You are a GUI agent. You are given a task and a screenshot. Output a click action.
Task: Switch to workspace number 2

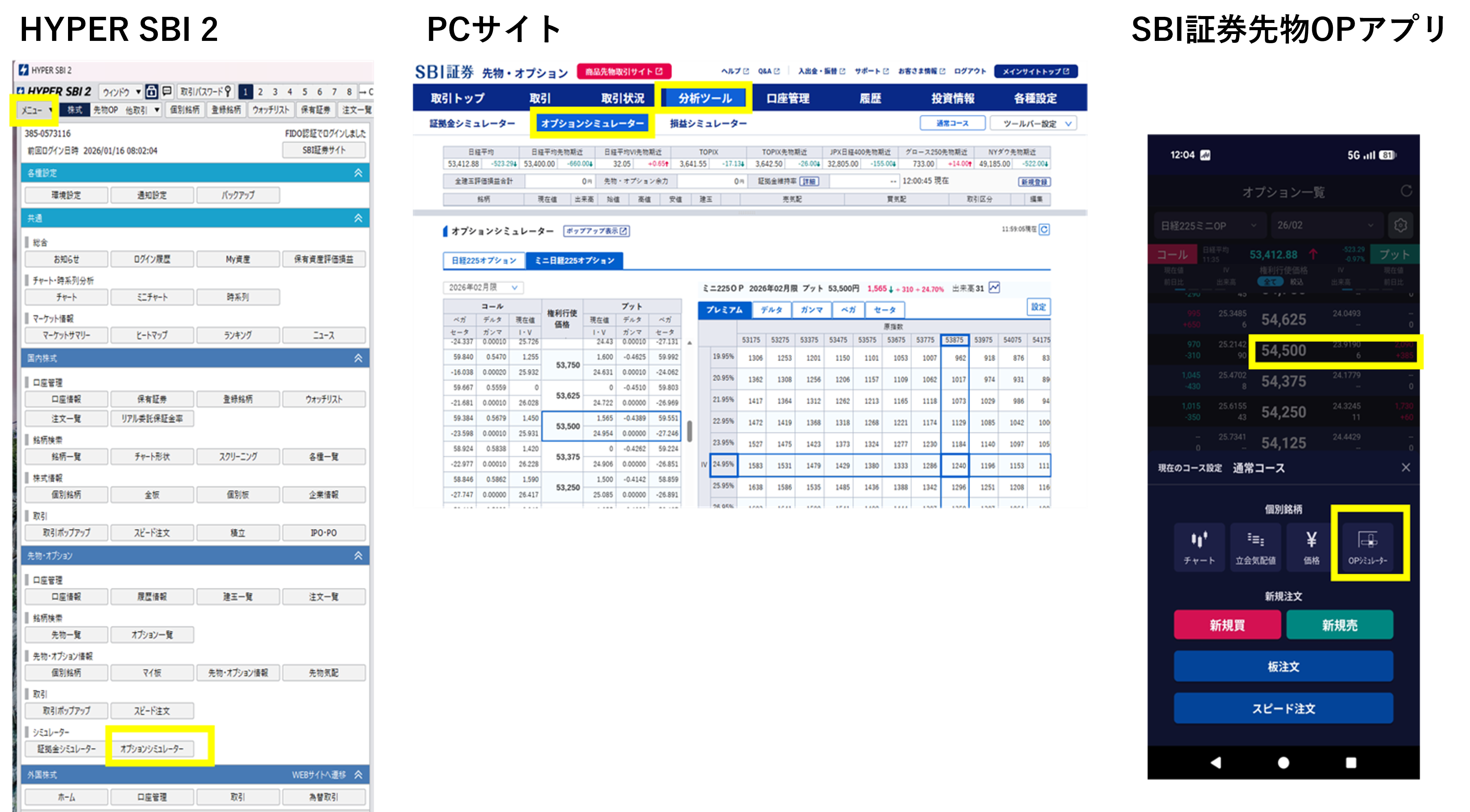coord(260,92)
